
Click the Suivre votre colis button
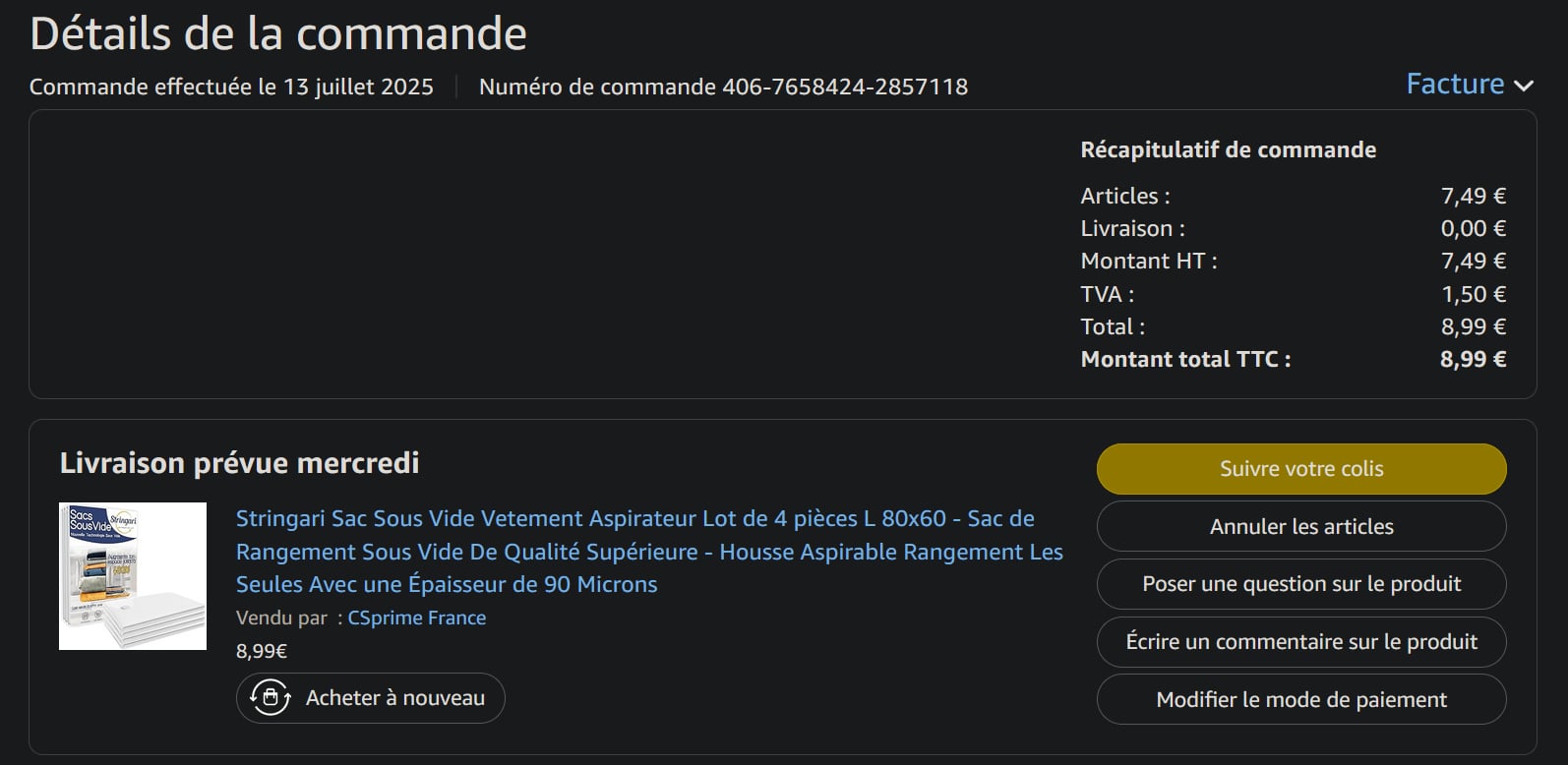point(1300,469)
